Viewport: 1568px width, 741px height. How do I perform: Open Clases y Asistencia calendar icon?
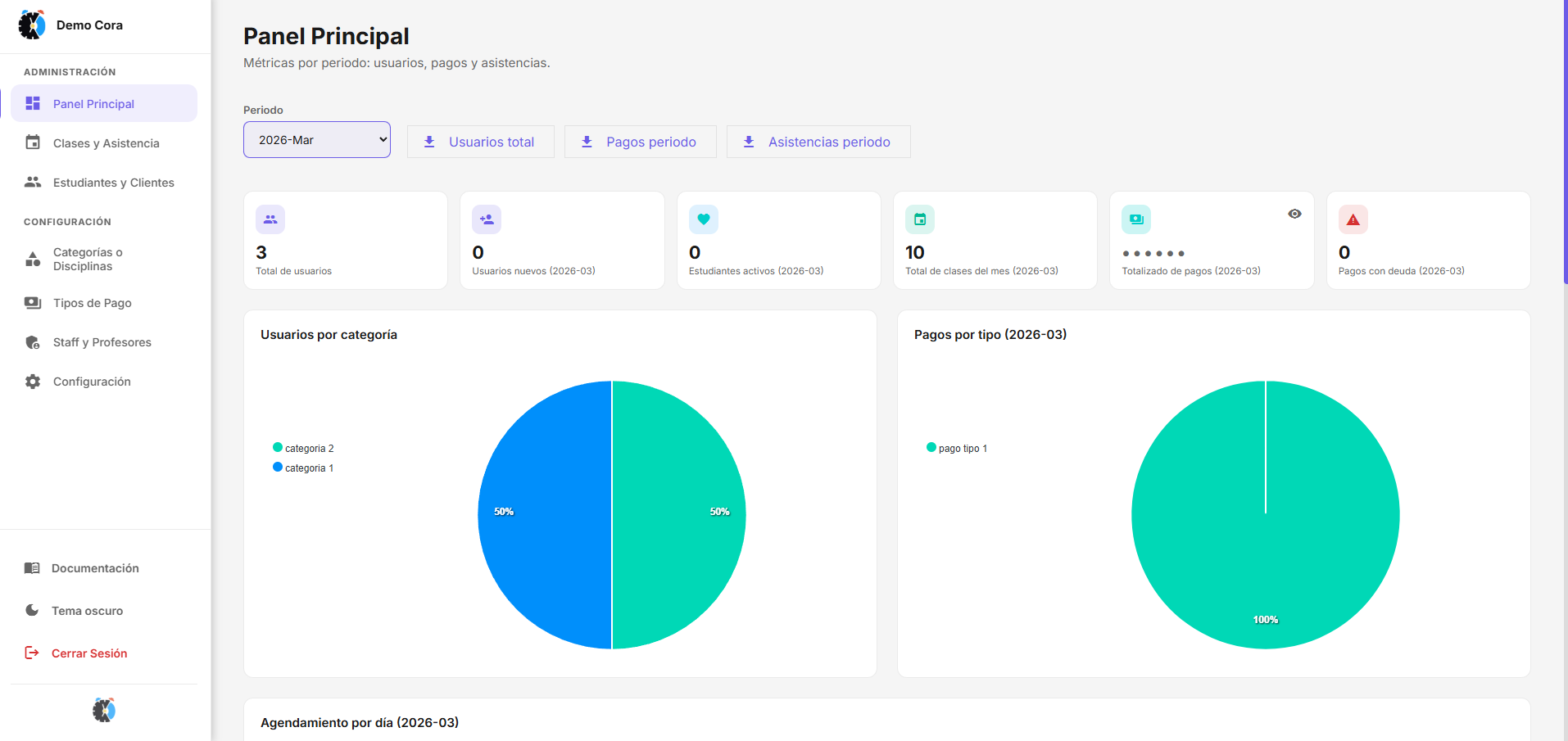pos(33,142)
